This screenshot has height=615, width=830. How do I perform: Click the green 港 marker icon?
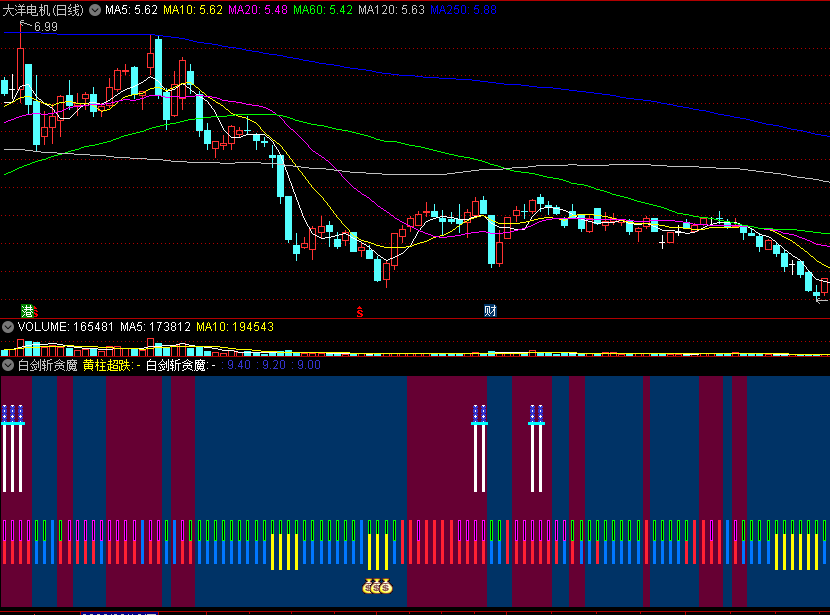pyautogui.click(x=28, y=310)
